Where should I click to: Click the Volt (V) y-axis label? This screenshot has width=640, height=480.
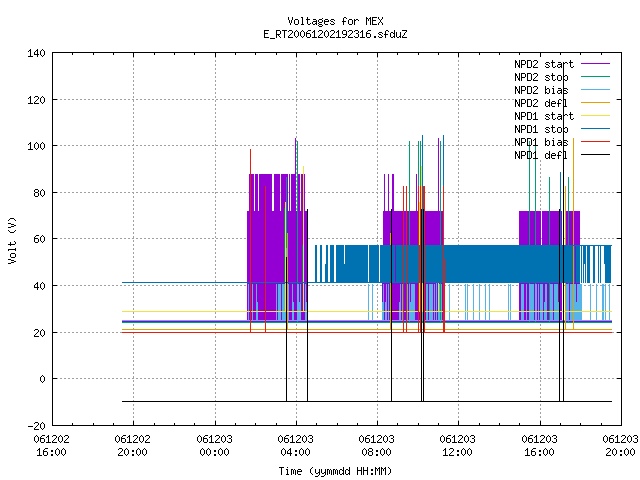click(x=12, y=241)
